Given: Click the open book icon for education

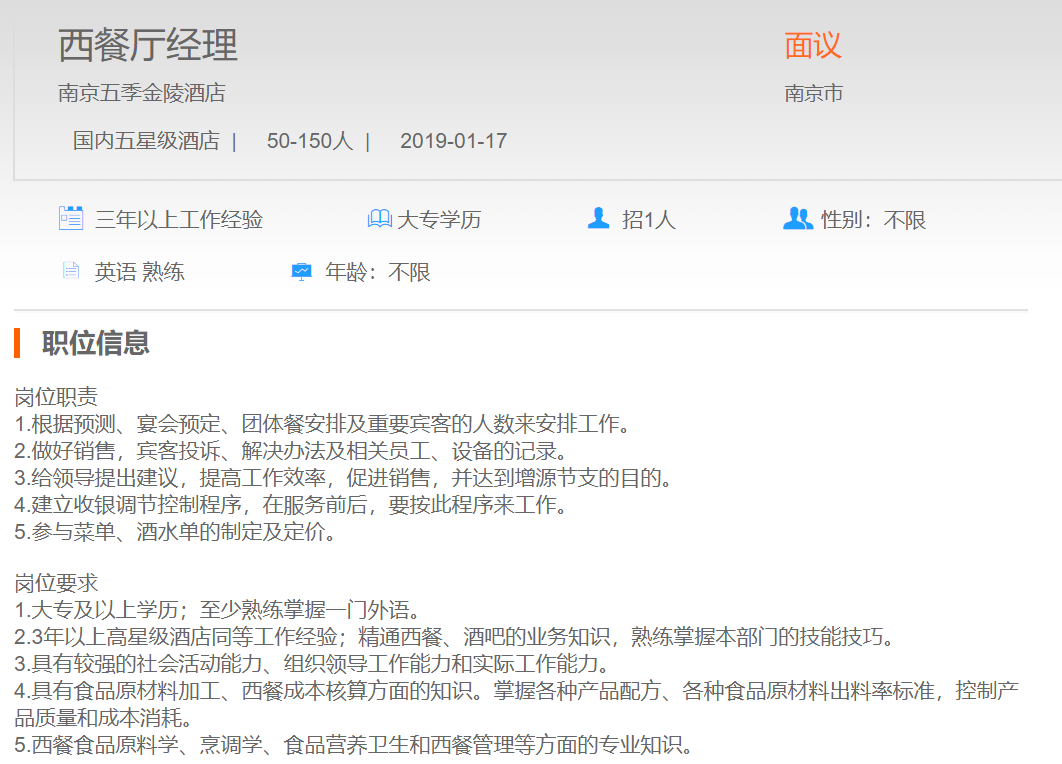Looking at the screenshot, I should click(379, 219).
